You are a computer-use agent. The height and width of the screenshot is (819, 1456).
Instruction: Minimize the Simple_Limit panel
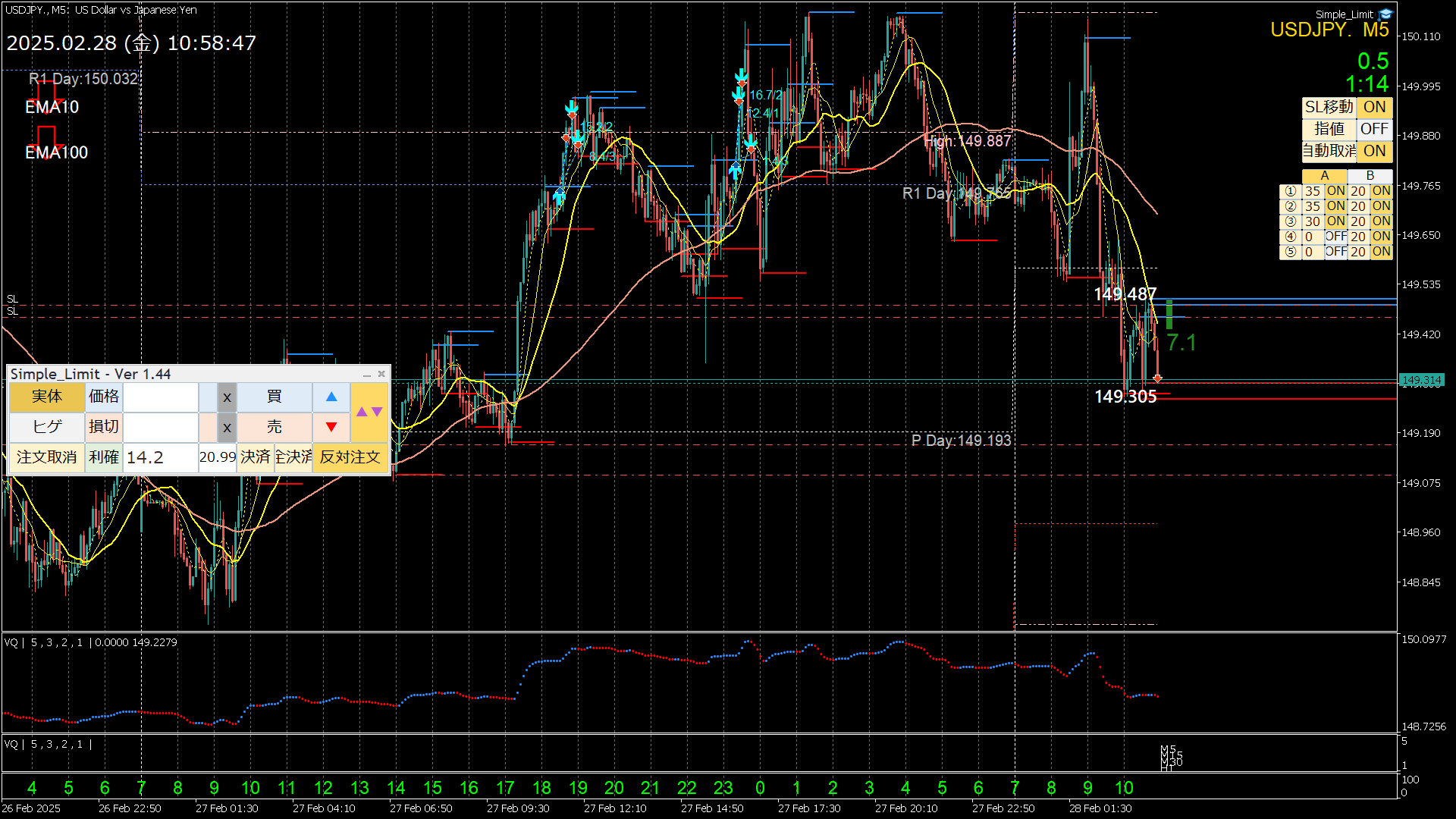point(367,375)
